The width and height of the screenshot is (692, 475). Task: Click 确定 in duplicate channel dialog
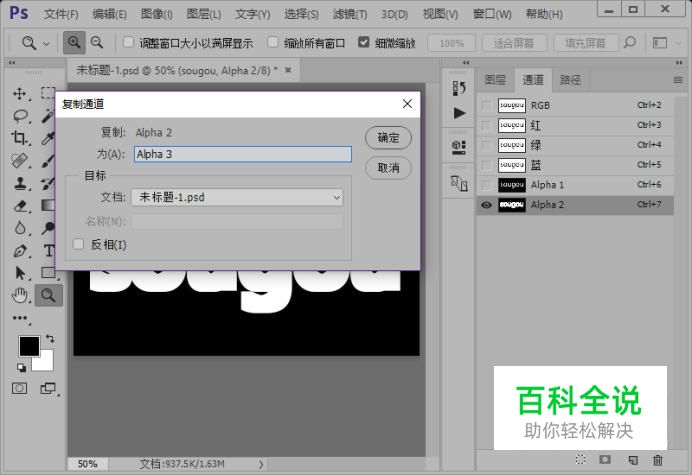(388, 138)
